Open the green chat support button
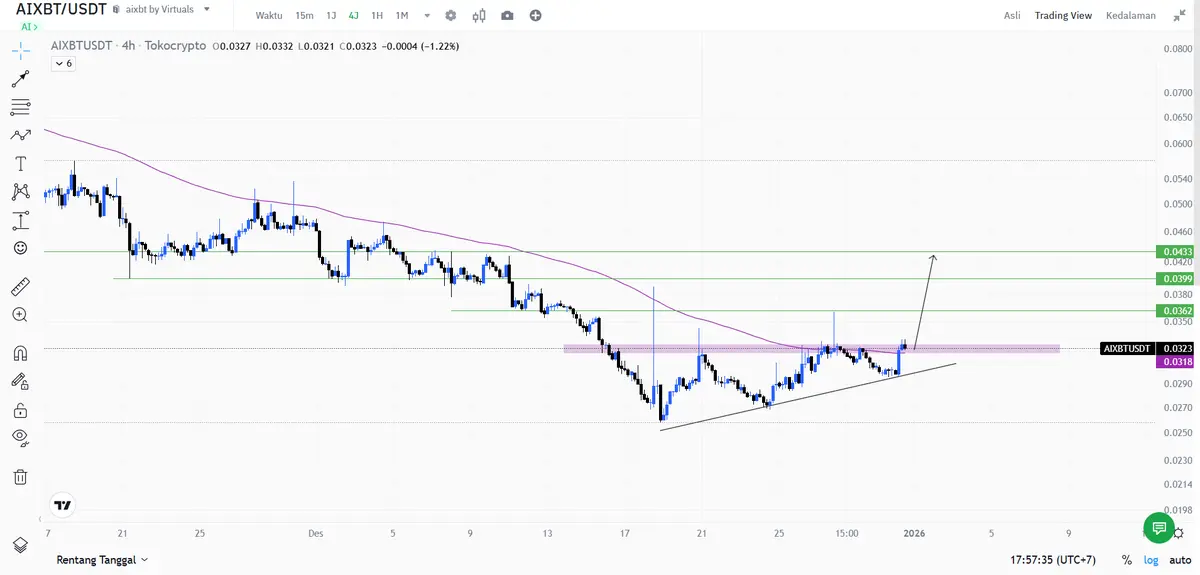 click(x=1158, y=527)
